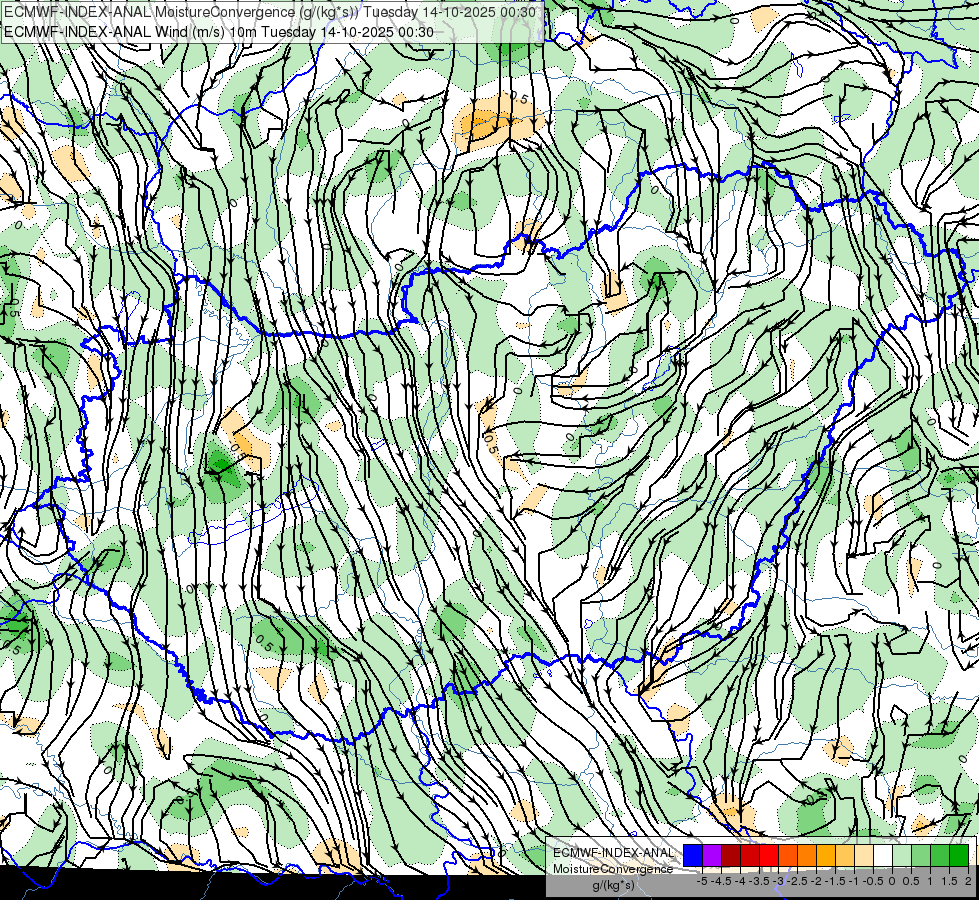The height and width of the screenshot is (900, 979).
Task: Click the legend swatch between -3 and -2.5
Action: pyautogui.click(x=788, y=855)
